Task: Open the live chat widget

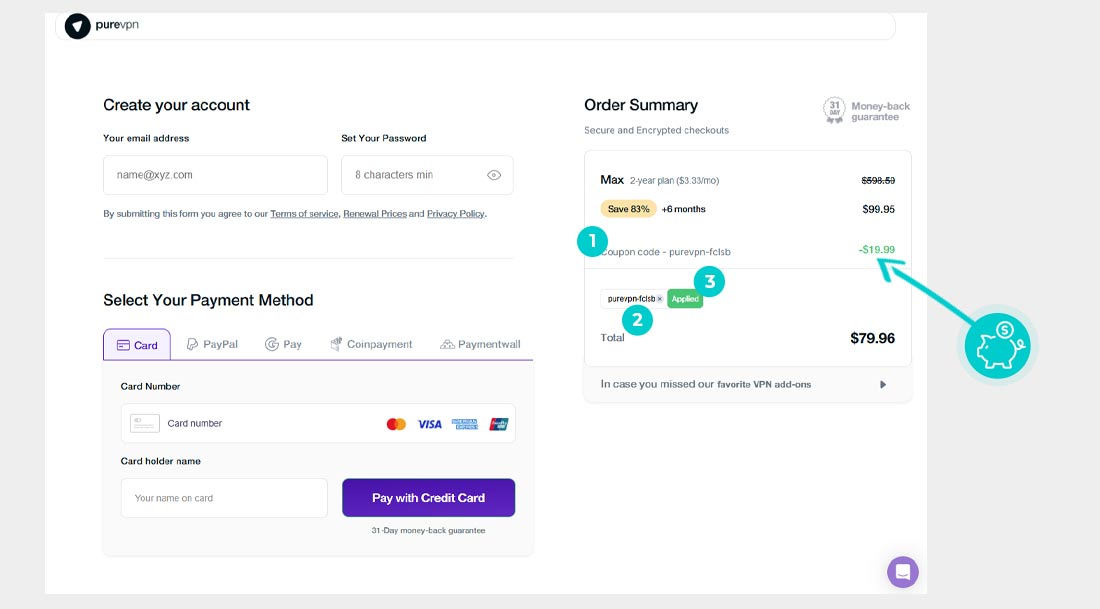Action: (902, 572)
